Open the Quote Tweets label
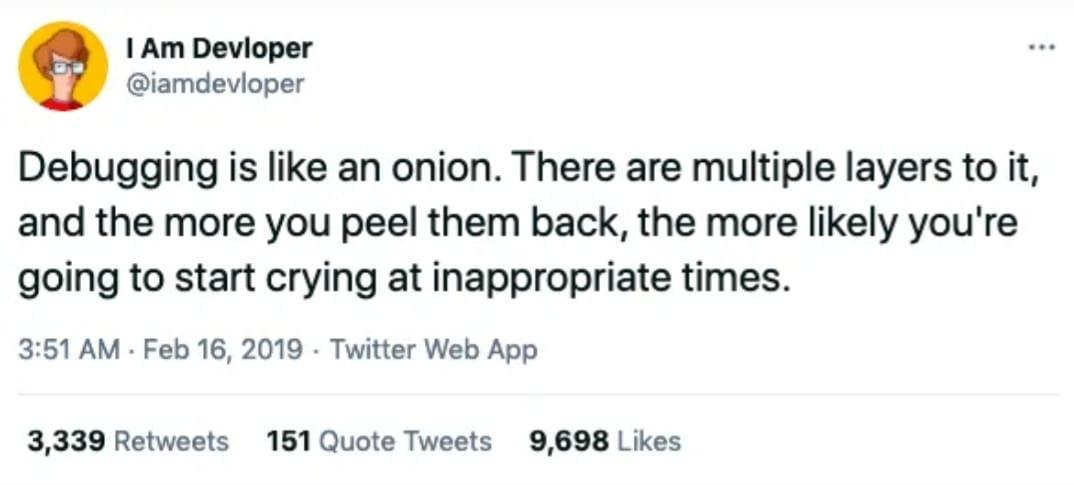 [x=403, y=441]
